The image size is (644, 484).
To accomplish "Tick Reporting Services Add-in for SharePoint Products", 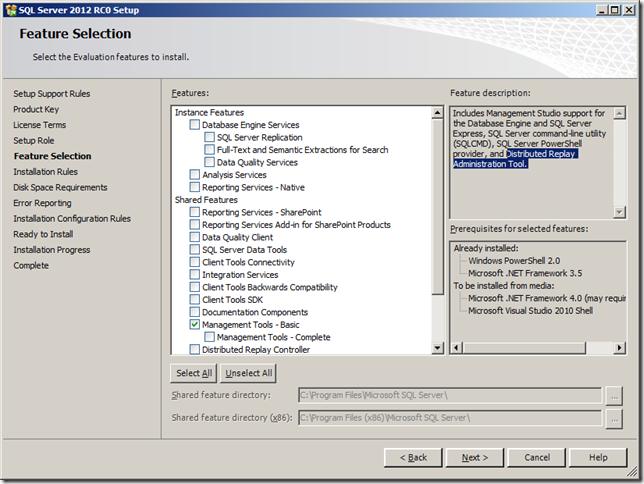I will [195, 224].
